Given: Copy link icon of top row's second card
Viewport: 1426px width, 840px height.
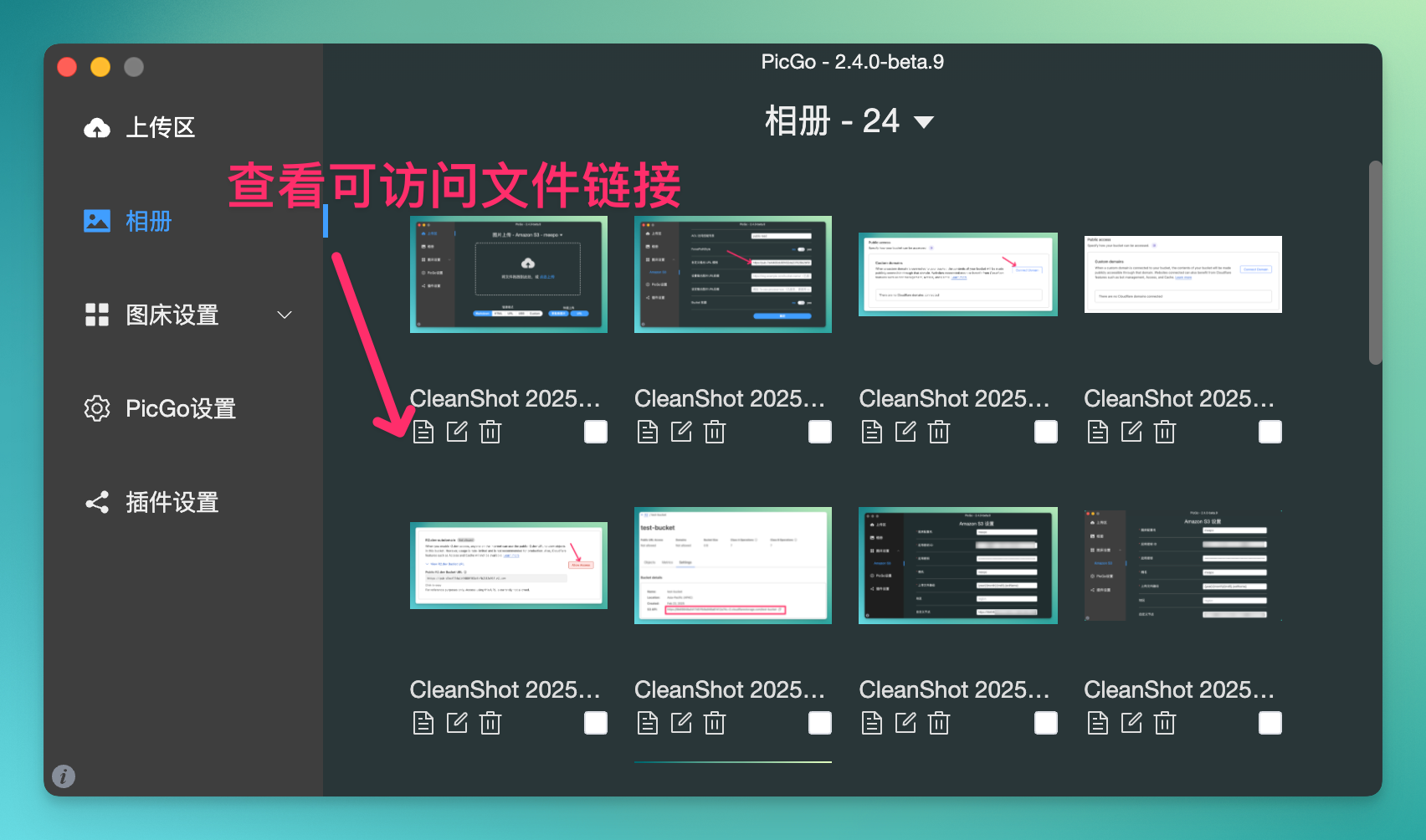Looking at the screenshot, I should [x=648, y=432].
